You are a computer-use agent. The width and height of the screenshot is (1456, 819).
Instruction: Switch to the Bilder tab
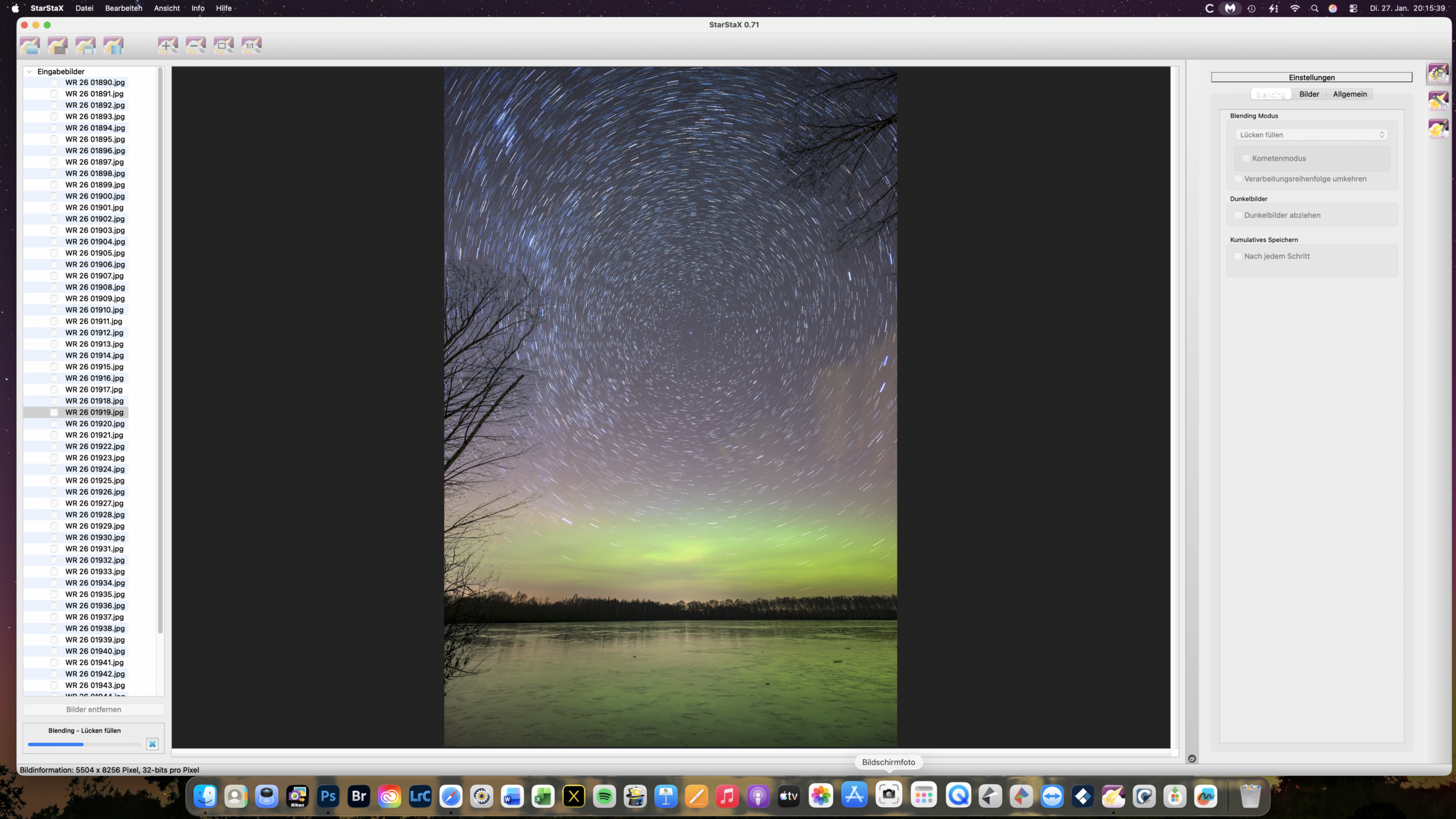tap(1309, 94)
